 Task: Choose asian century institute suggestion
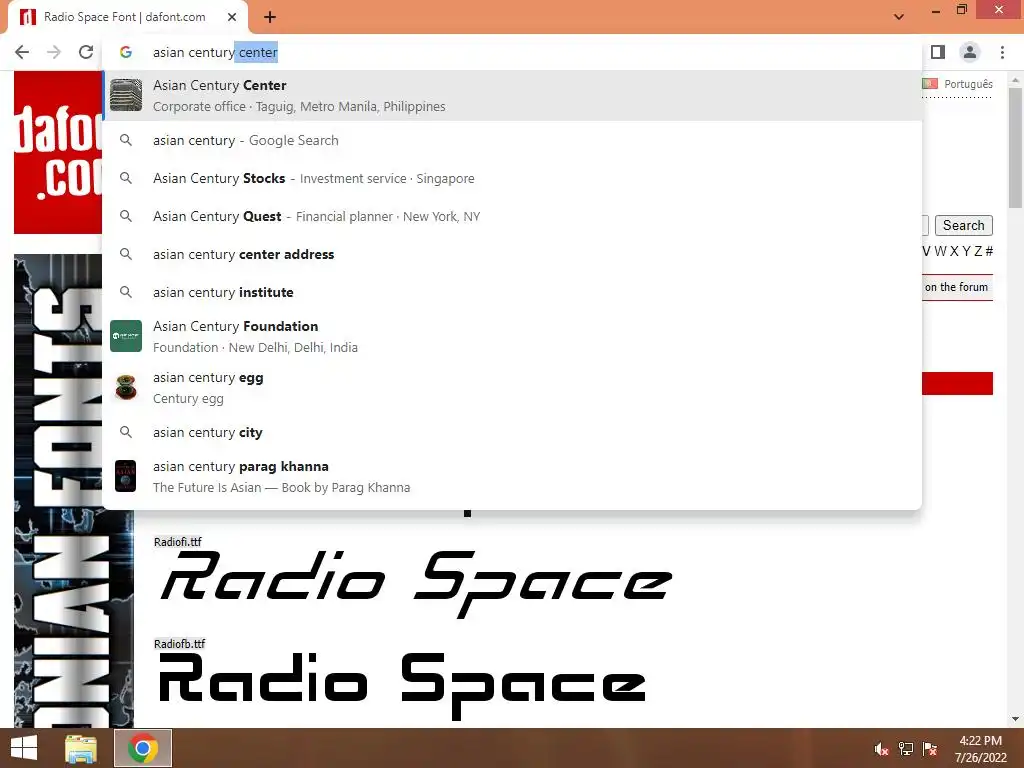512,292
